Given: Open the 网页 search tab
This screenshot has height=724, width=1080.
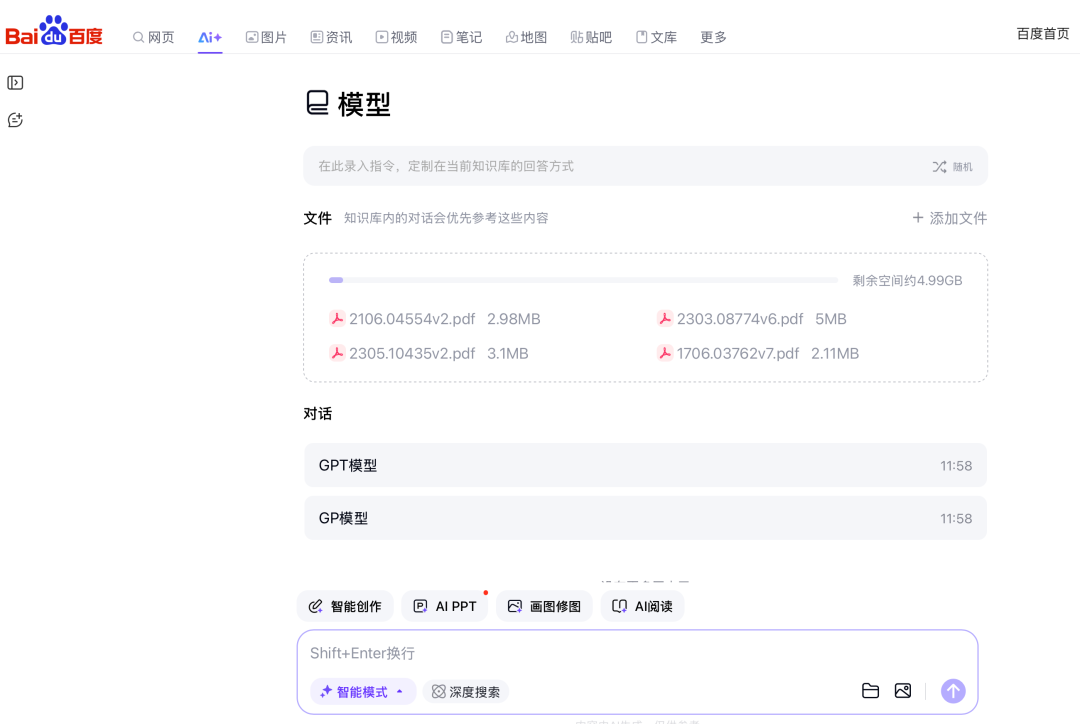Looking at the screenshot, I should point(154,37).
